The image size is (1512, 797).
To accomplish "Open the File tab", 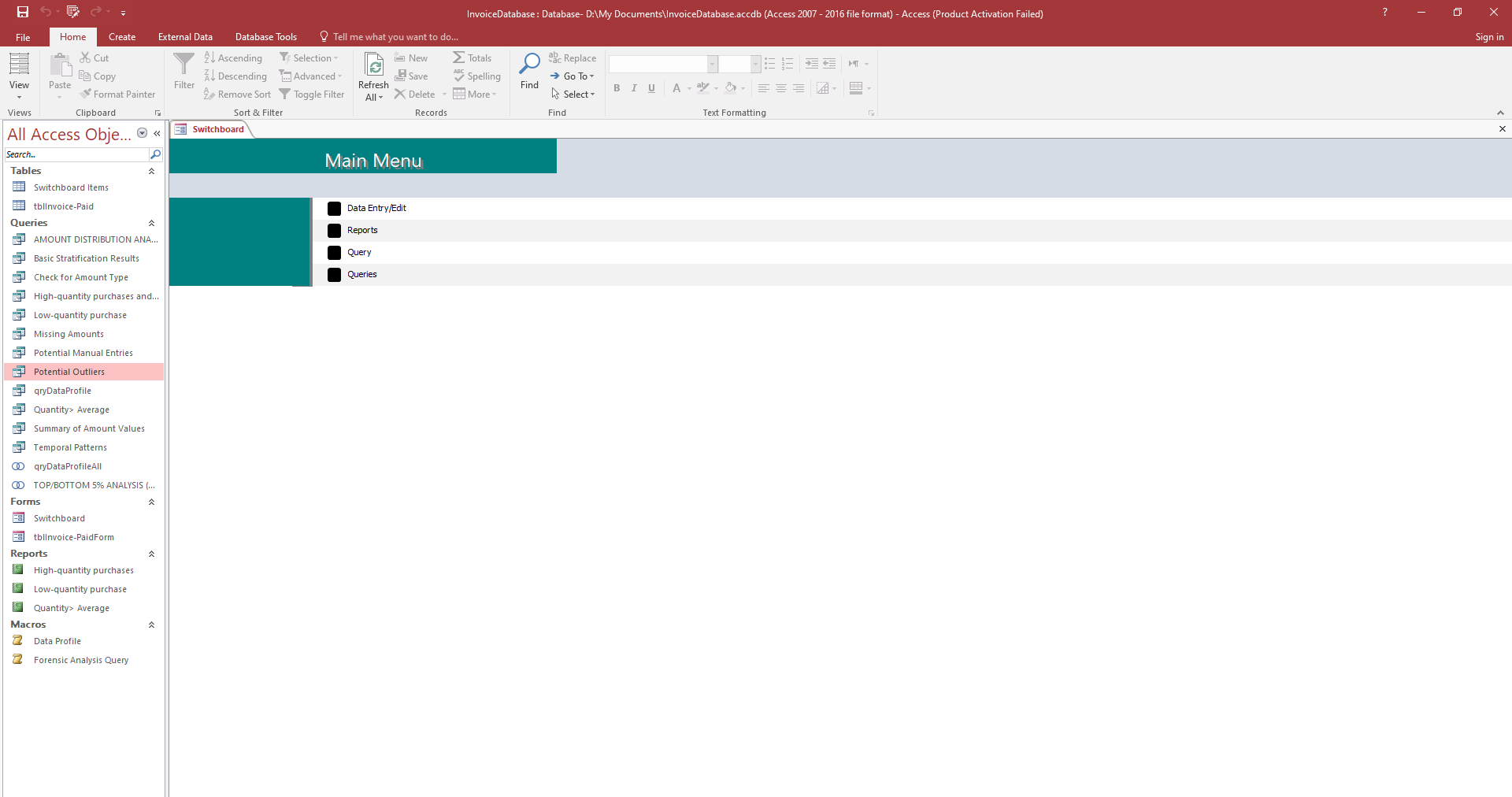I will (x=23, y=37).
